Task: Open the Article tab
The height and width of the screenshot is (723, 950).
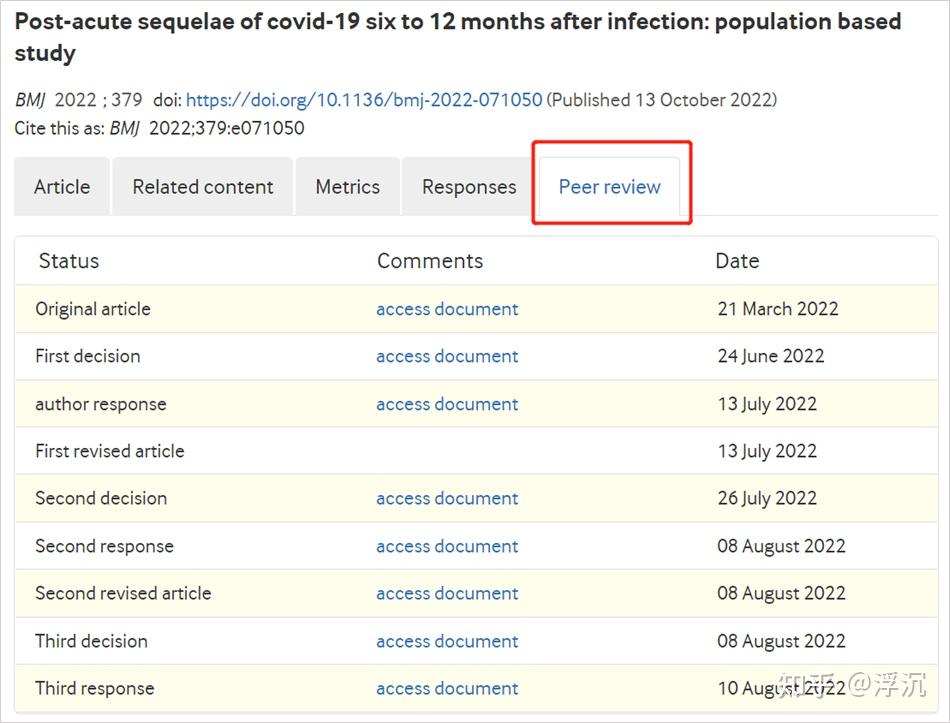Action: click(x=62, y=187)
